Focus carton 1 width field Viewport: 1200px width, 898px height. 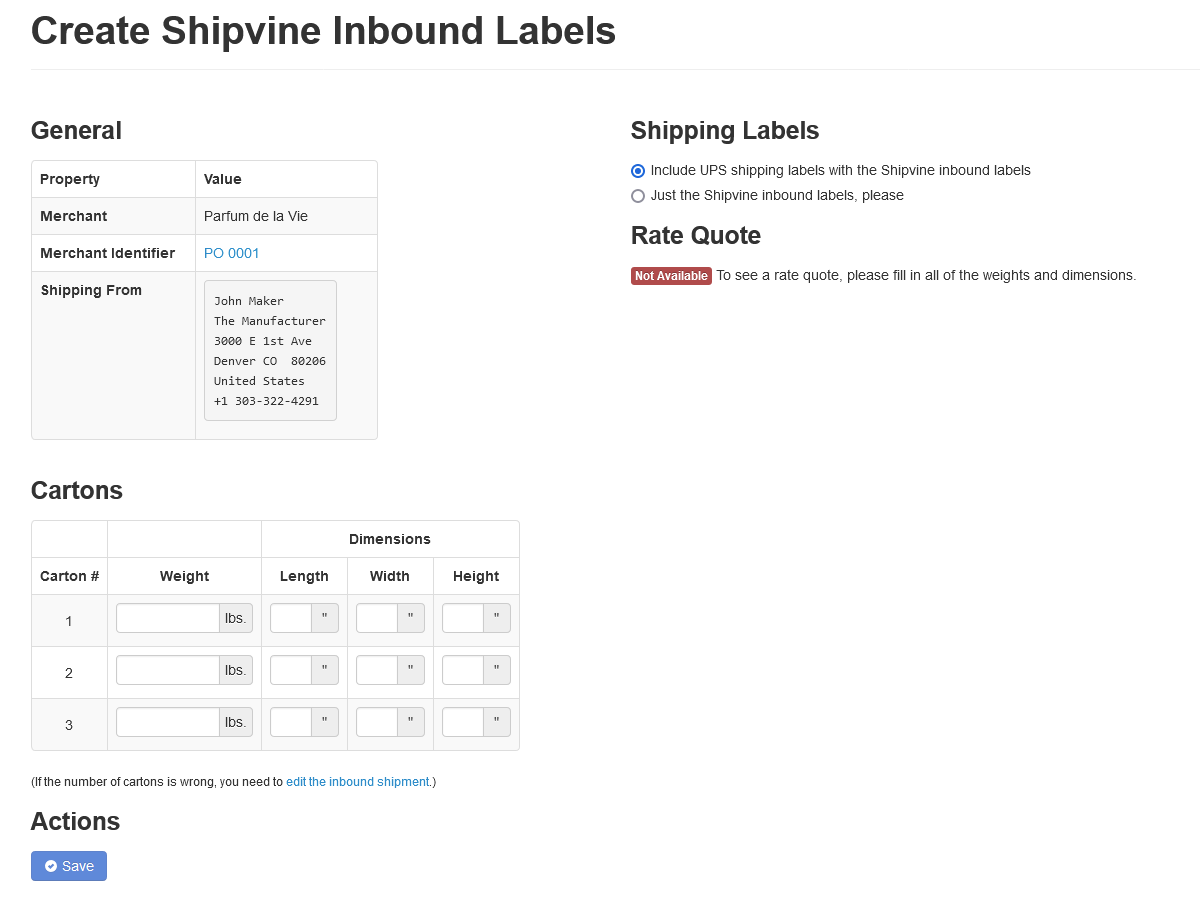click(x=377, y=618)
